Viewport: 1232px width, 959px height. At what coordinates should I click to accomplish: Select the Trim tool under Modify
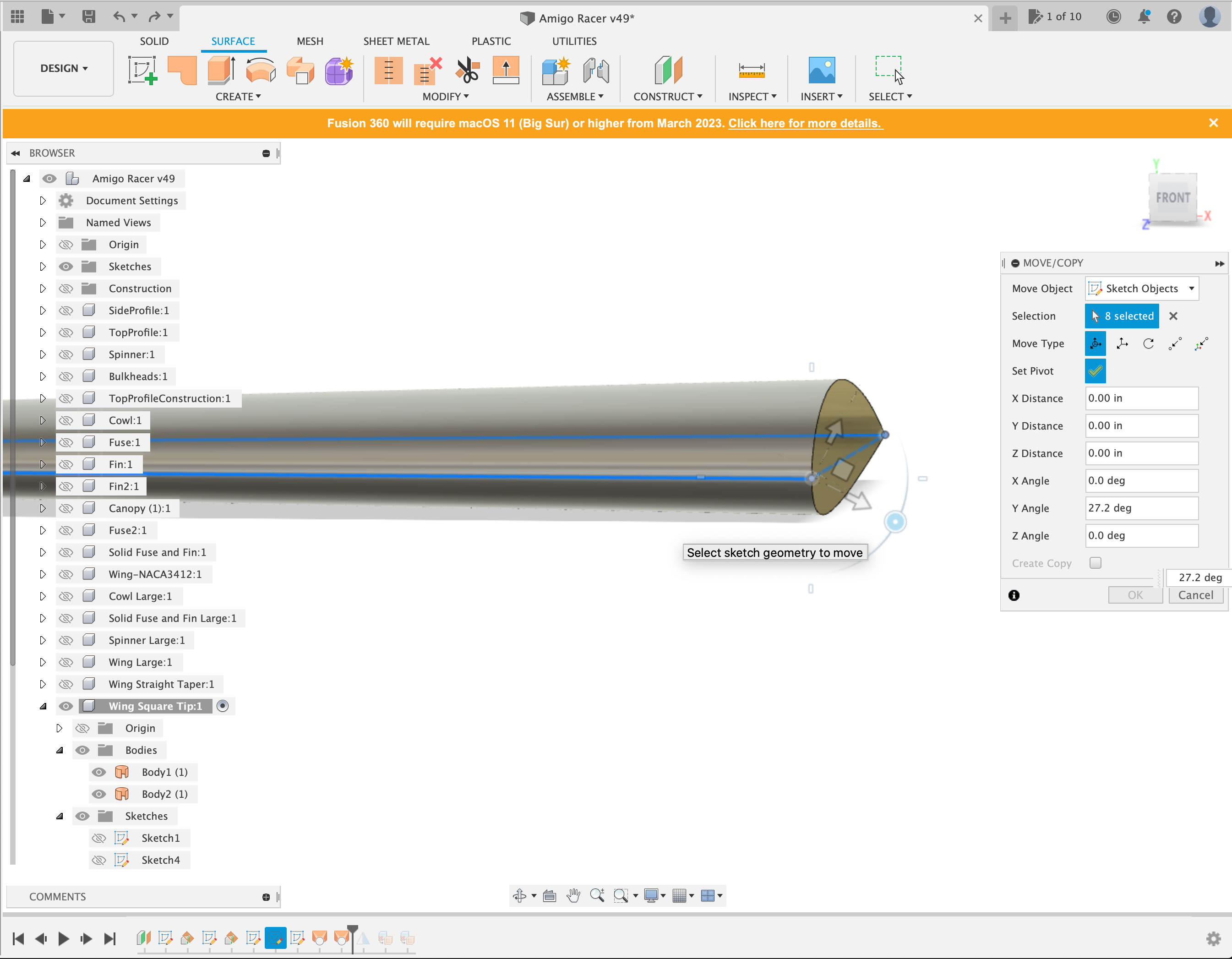point(467,71)
